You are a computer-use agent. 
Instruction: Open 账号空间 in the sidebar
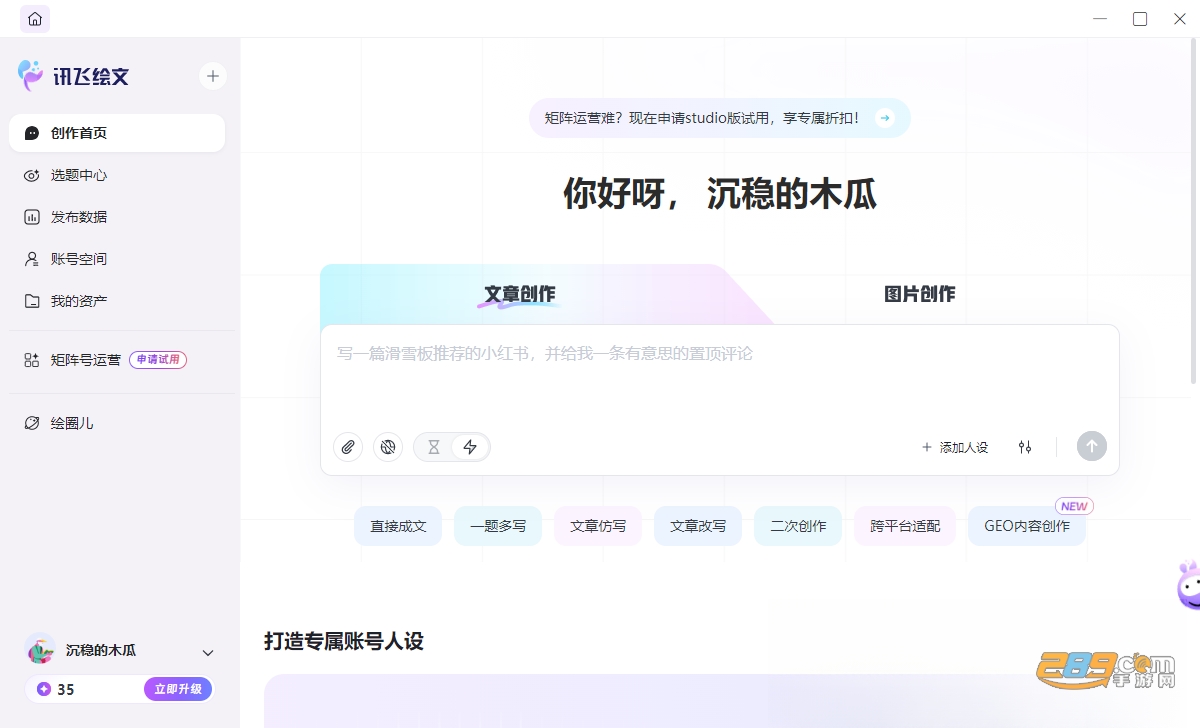(117, 259)
